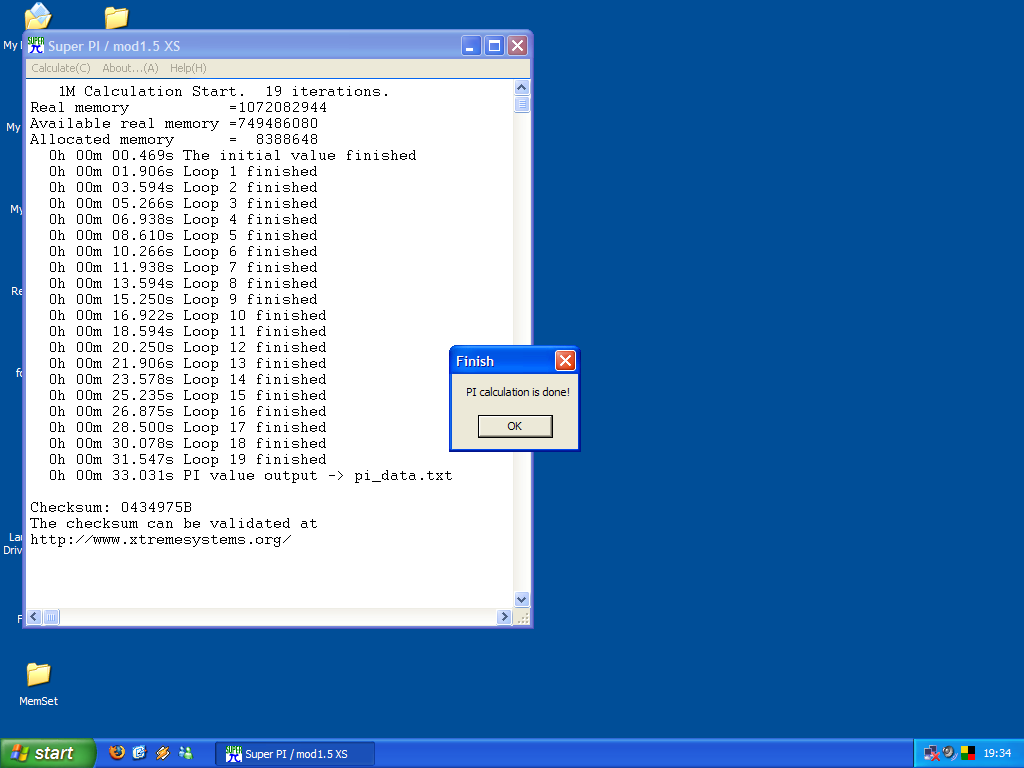This screenshot has width=1024, height=768.
Task: Select the partially hidden desktop icon at top-left
Action: (x=37, y=16)
